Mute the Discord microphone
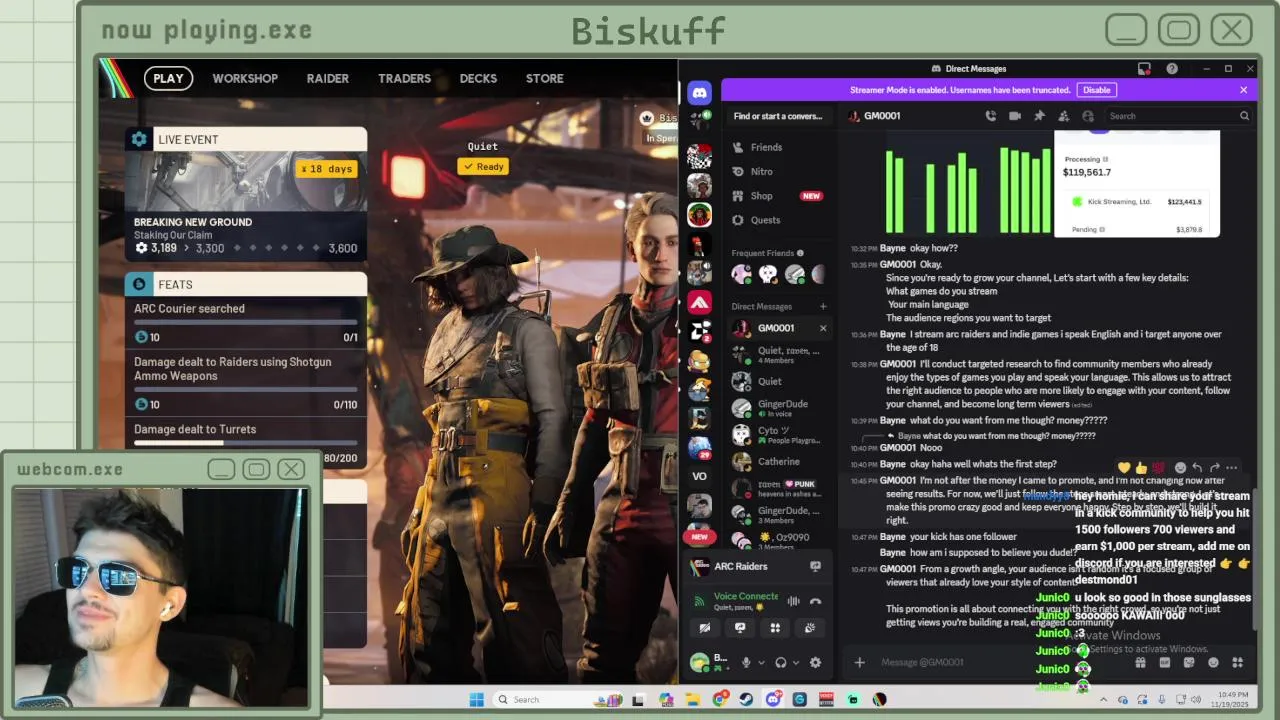This screenshot has width=1280, height=720. (x=745, y=662)
